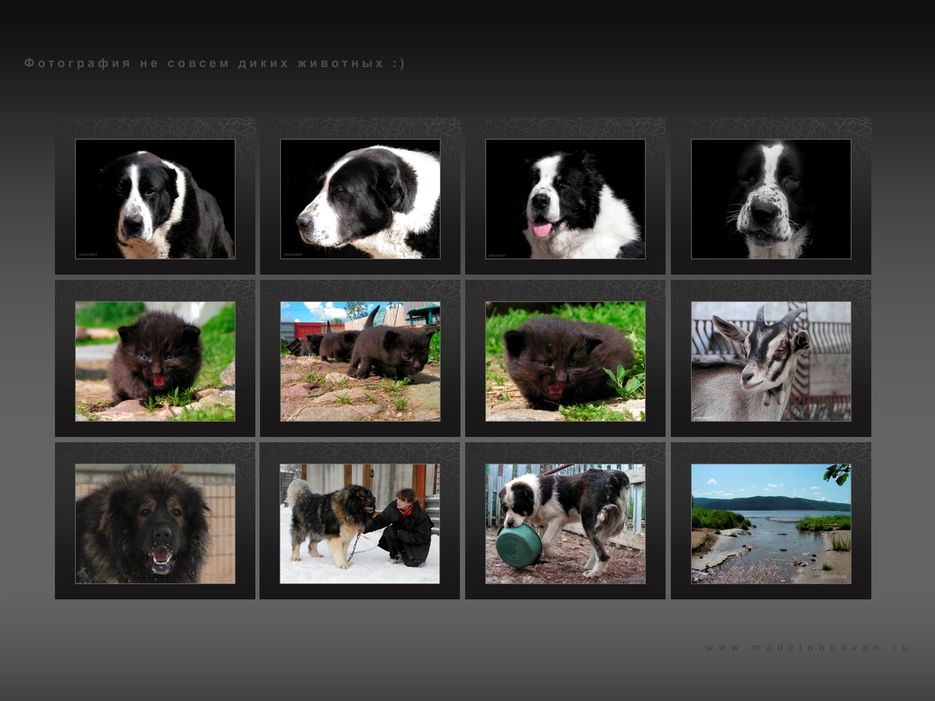
Task: Click the goat's horns in the photo
Action: pos(777,317)
